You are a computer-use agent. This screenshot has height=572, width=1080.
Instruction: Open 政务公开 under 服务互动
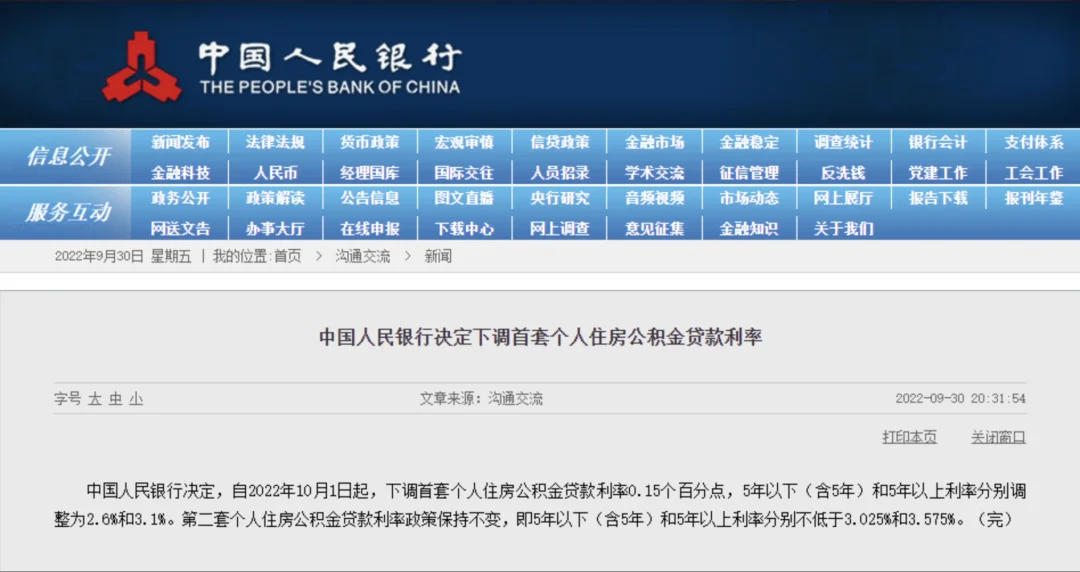[x=180, y=198]
